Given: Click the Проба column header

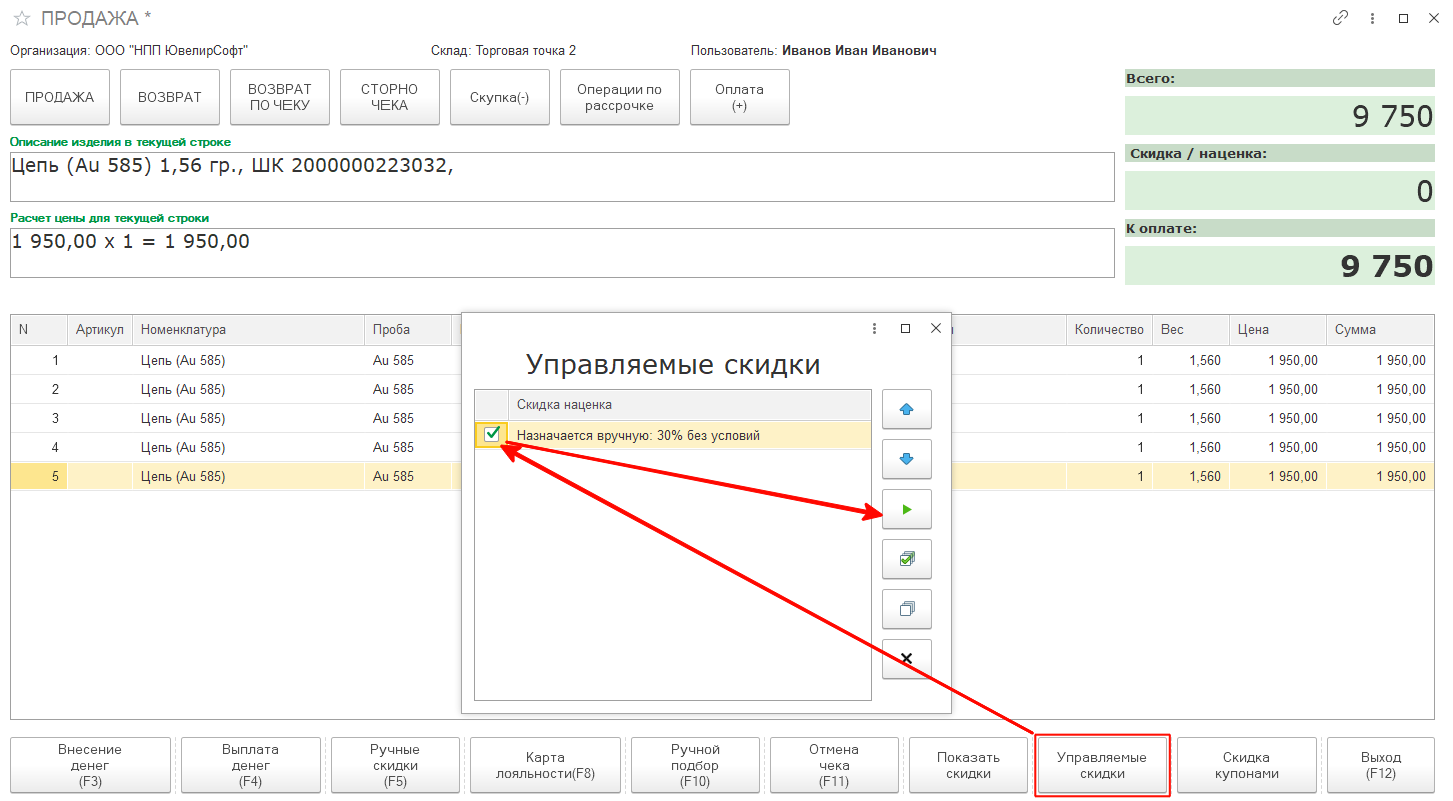Looking at the screenshot, I should pyautogui.click(x=408, y=329).
